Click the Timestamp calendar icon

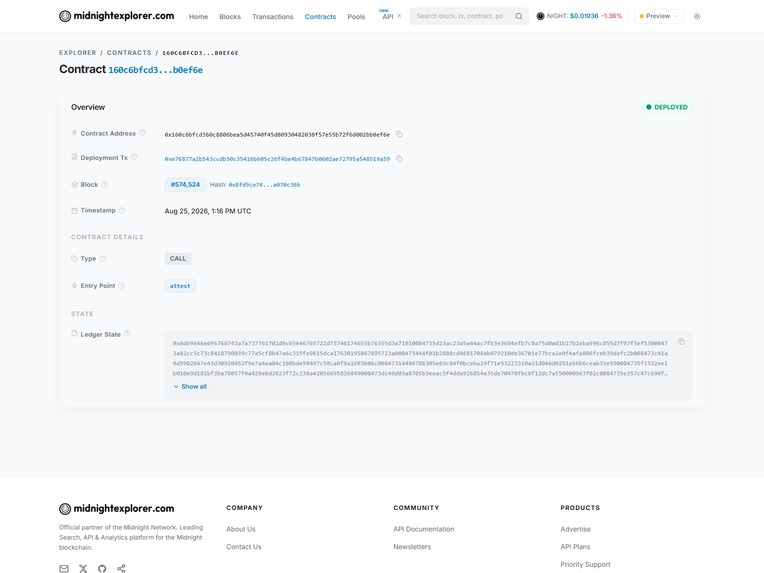coord(74,210)
